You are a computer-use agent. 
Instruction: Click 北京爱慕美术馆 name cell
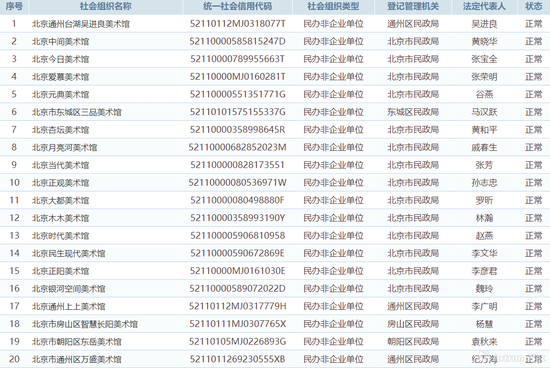(x=61, y=76)
